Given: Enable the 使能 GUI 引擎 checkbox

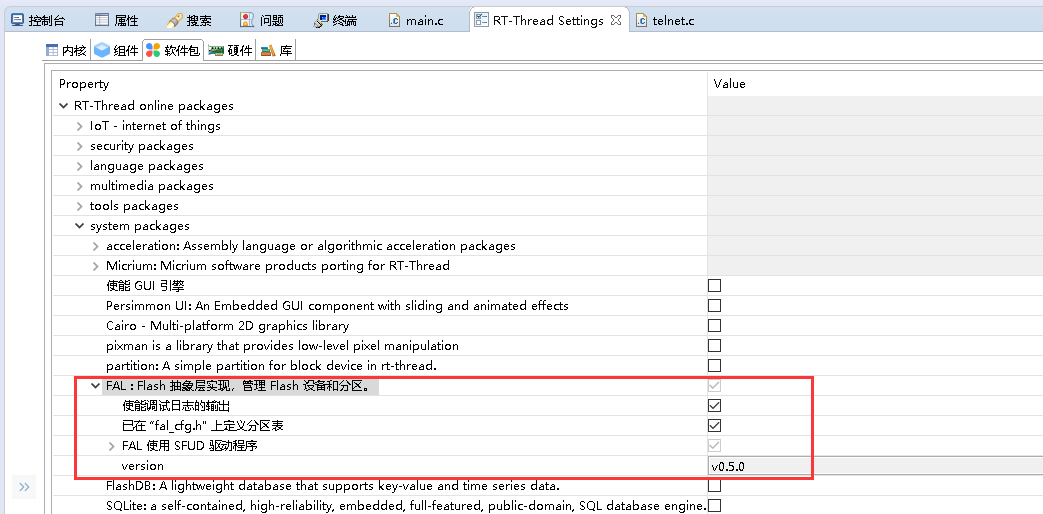Looking at the screenshot, I should pyautogui.click(x=714, y=286).
